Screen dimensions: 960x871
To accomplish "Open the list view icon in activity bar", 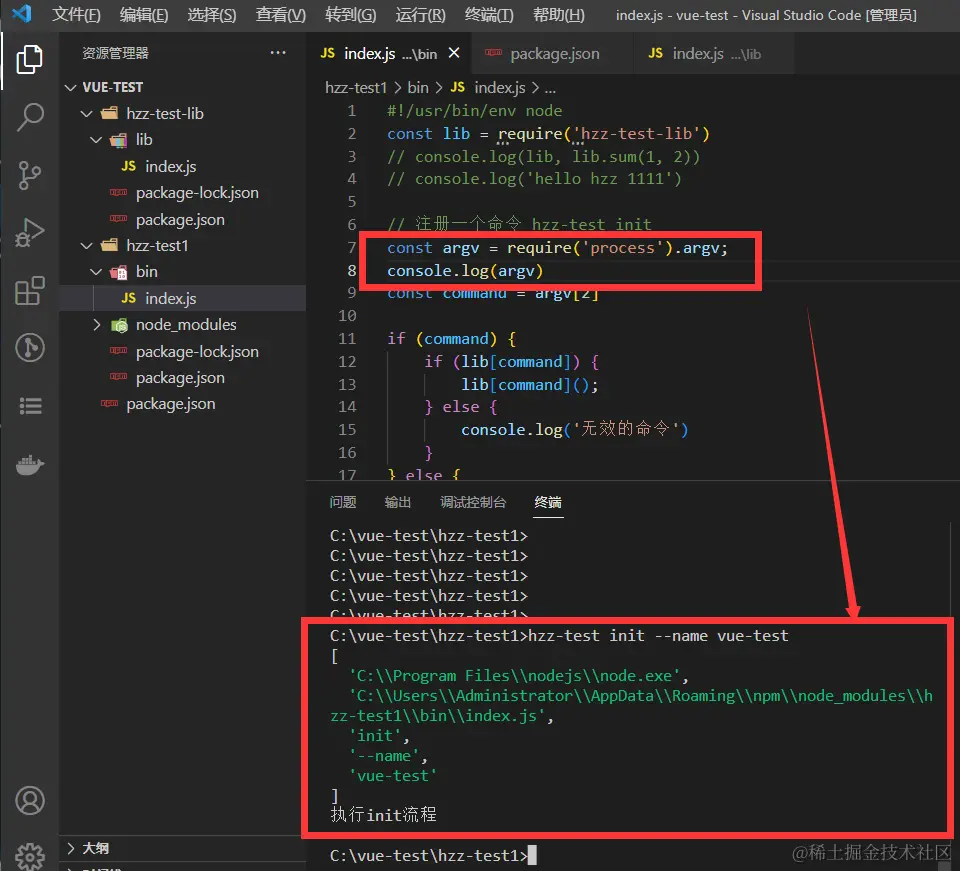I will [x=30, y=405].
